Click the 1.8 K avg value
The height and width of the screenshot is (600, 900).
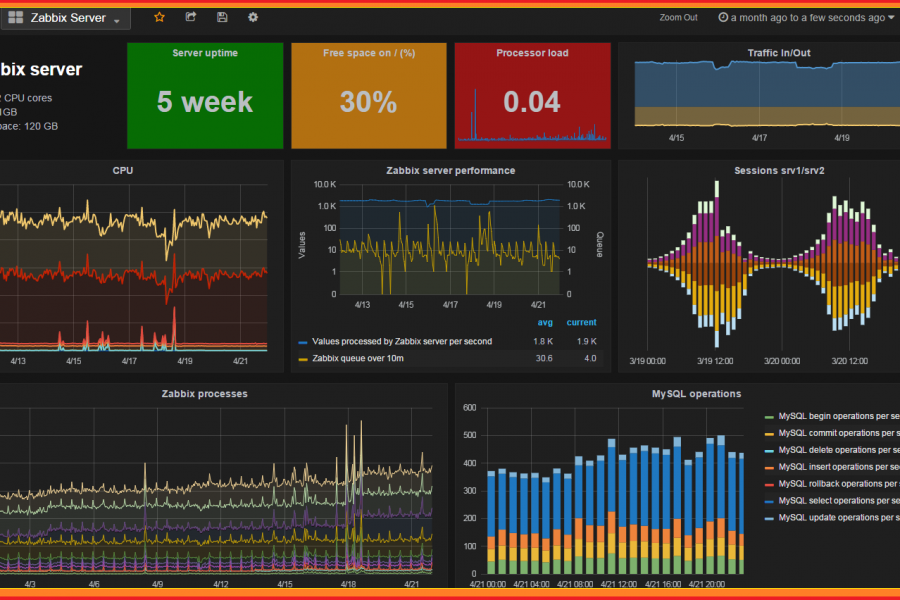[x=543, y=341]
